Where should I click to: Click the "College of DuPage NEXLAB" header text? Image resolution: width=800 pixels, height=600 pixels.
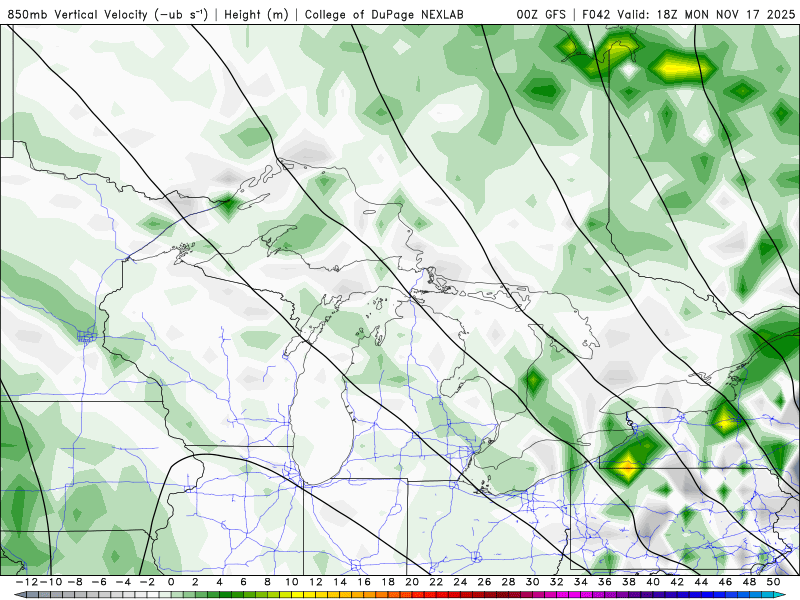pyautogui.click(x=384, y=14)
